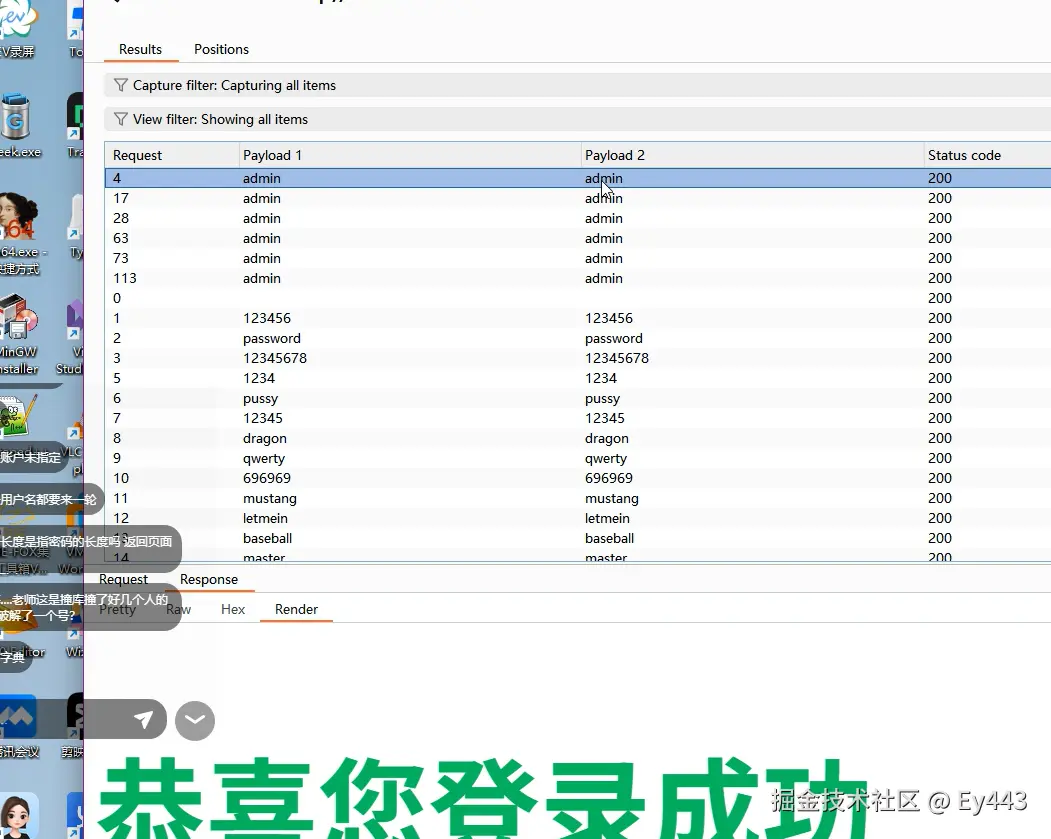Click Payload 1 'admin' in request 113 row
1051x839 pixels.
pos(261,278)
